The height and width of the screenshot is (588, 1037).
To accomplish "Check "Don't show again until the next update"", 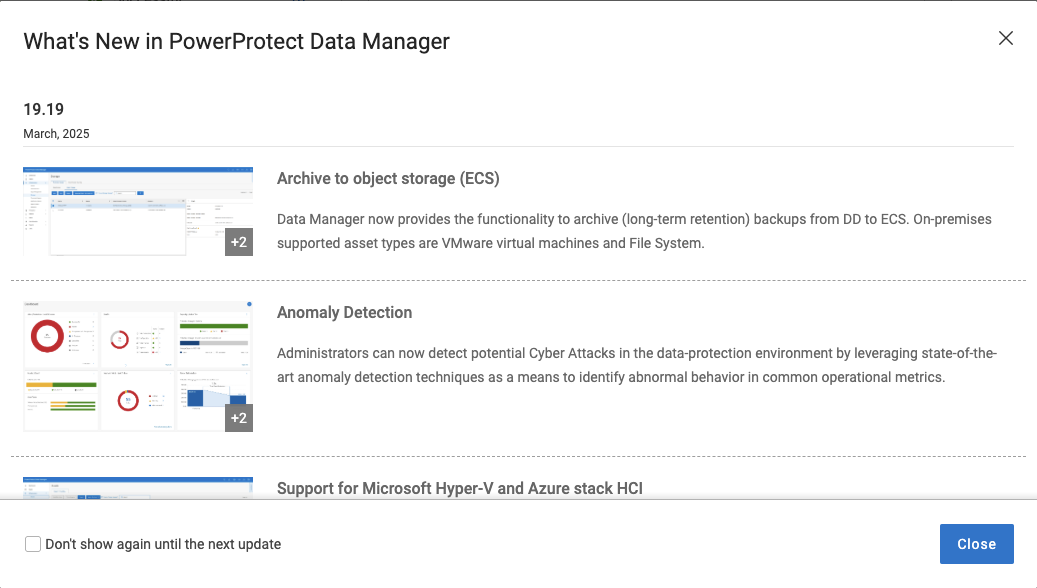I will click(x=33, y=544).
